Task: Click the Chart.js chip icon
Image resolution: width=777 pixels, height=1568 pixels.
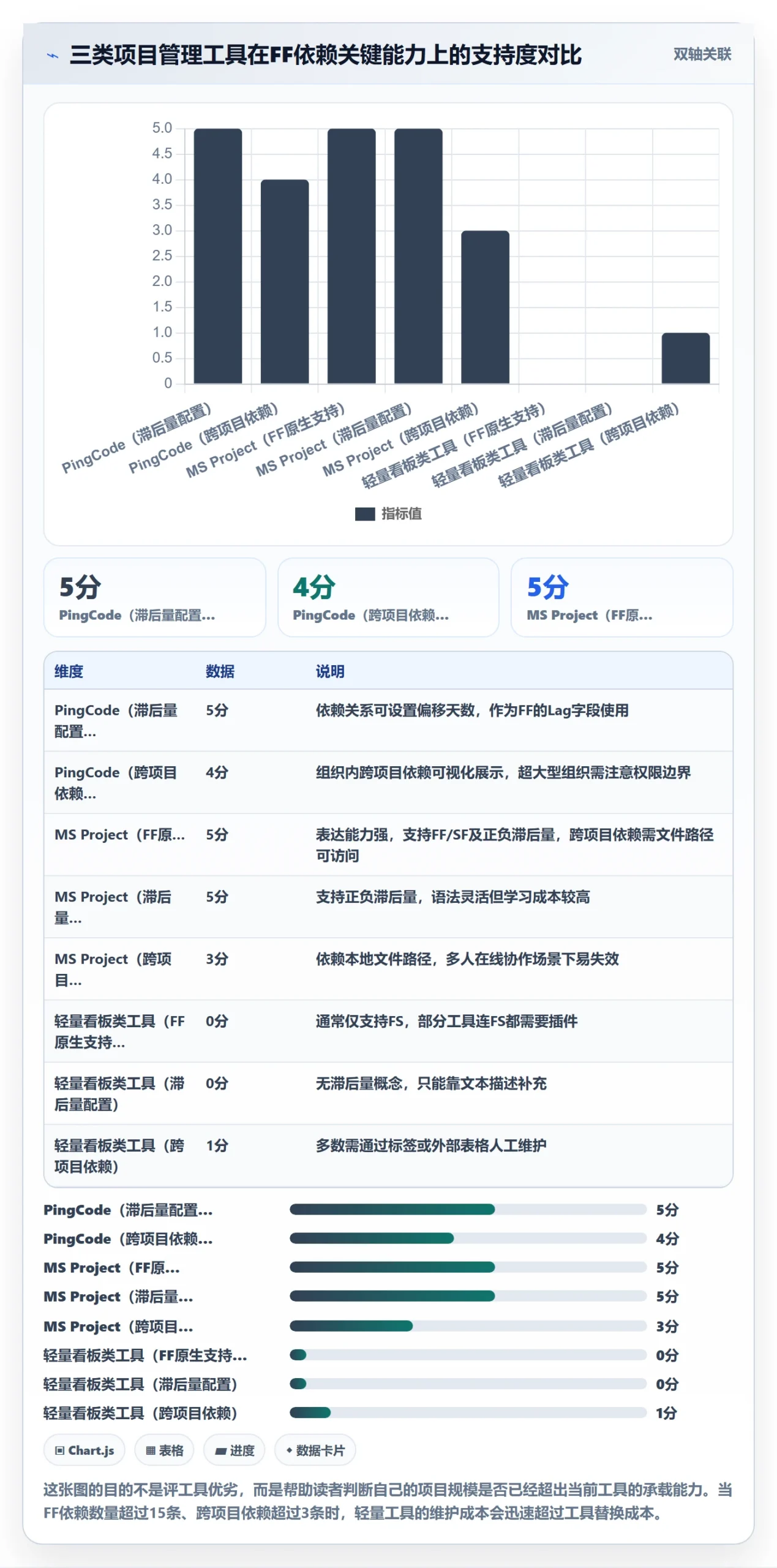Action: point(59,1450)
